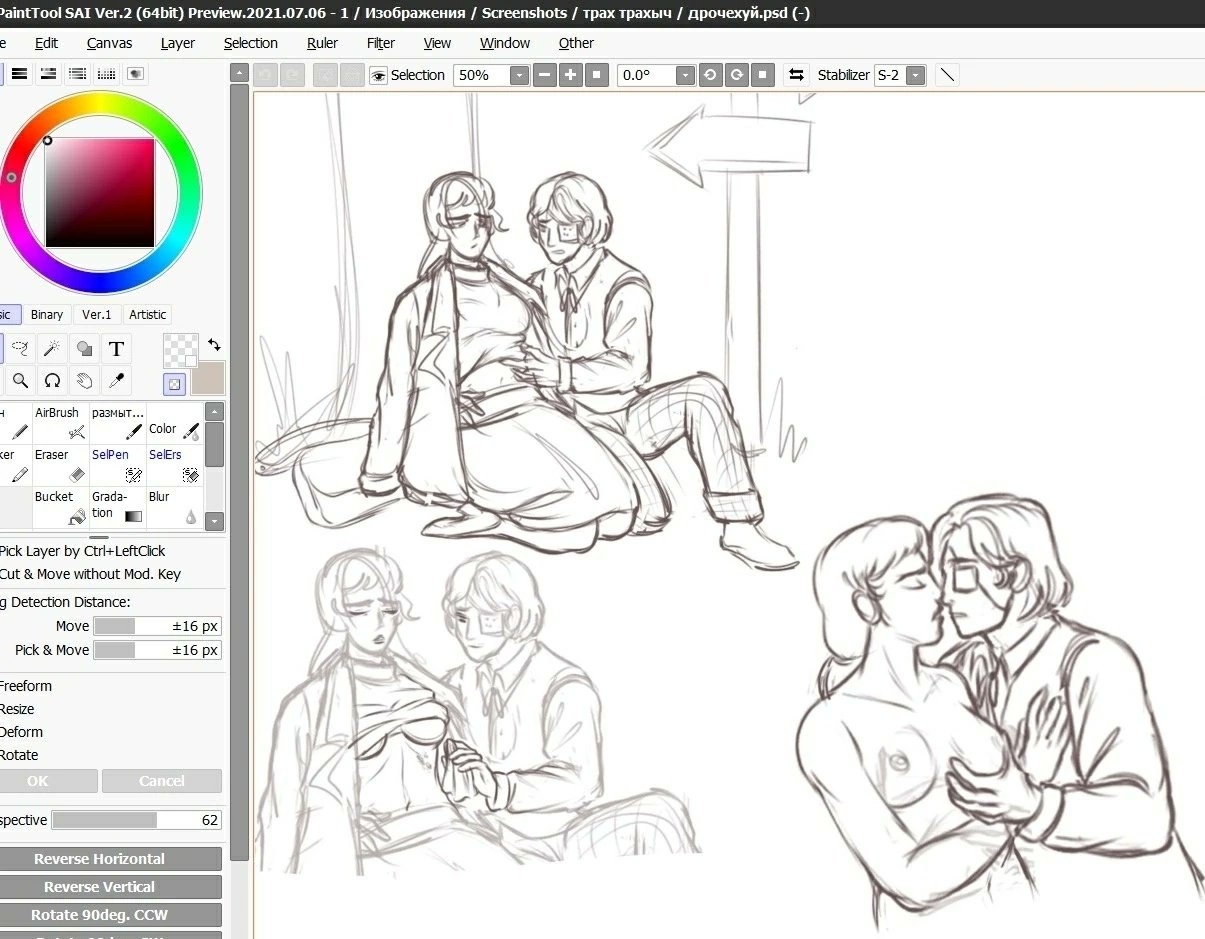Click the Rotate 90deg. CCW button
The width and height of the screenshot is (1205, 939).
click(x=99, y=915)
